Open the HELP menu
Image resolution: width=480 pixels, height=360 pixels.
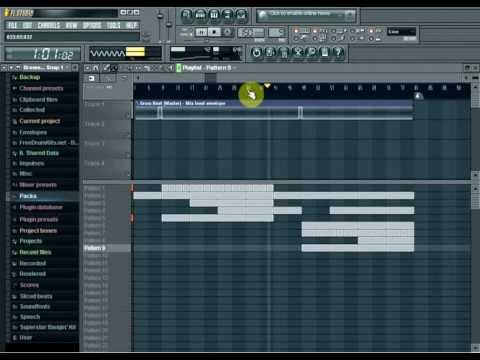[x=131, y=25]
